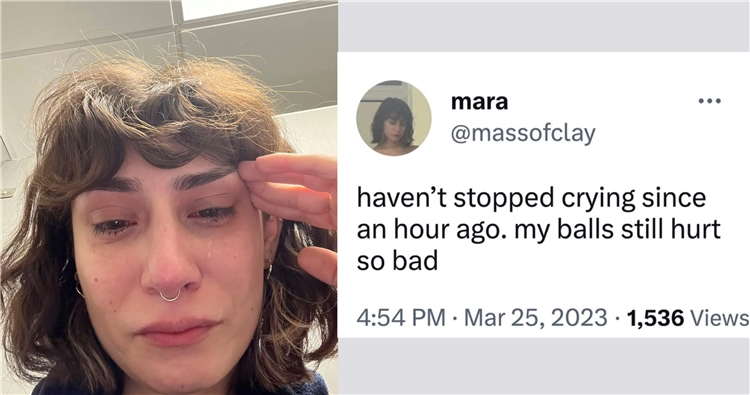The width and height of the screenshot is (750, 395).
Task: Open the 1,536 view count number
Action: pos(655,318)
